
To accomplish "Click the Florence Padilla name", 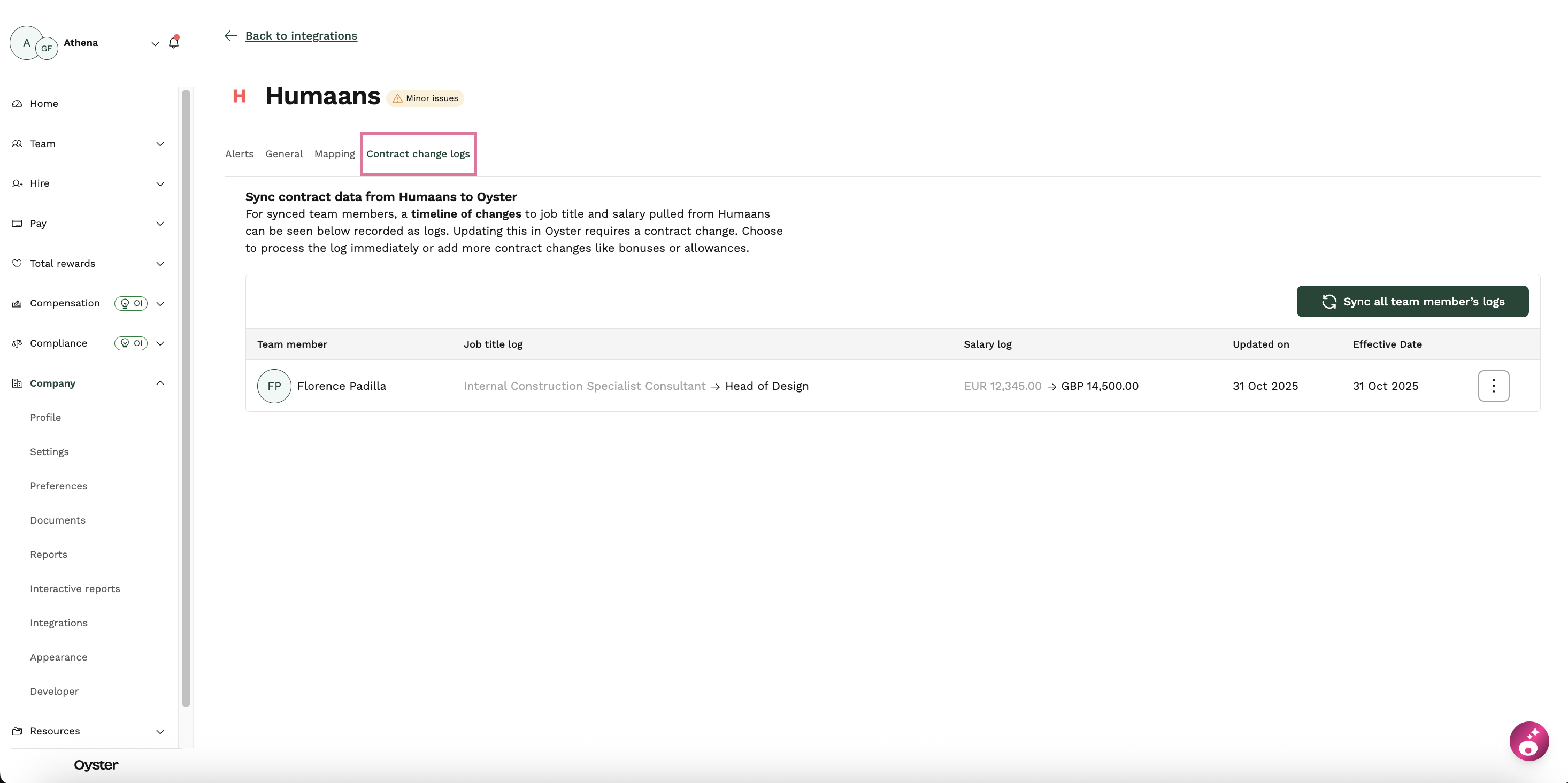I will (342, 386).
